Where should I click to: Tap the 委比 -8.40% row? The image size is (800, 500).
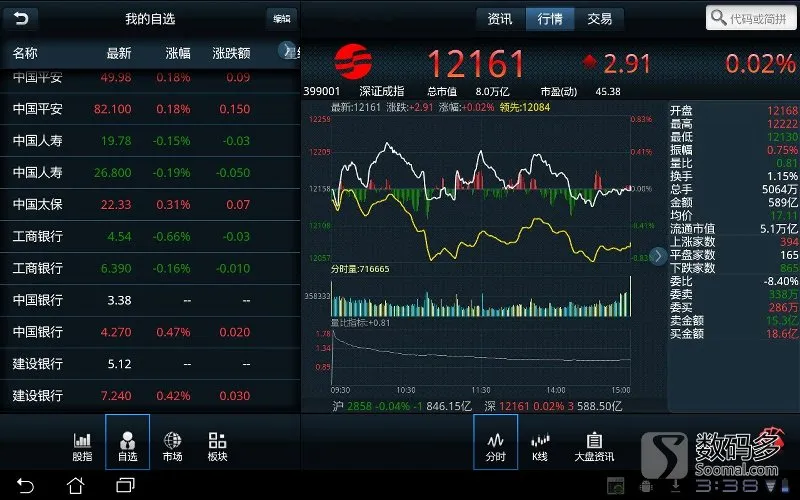(x=733, y=281)
